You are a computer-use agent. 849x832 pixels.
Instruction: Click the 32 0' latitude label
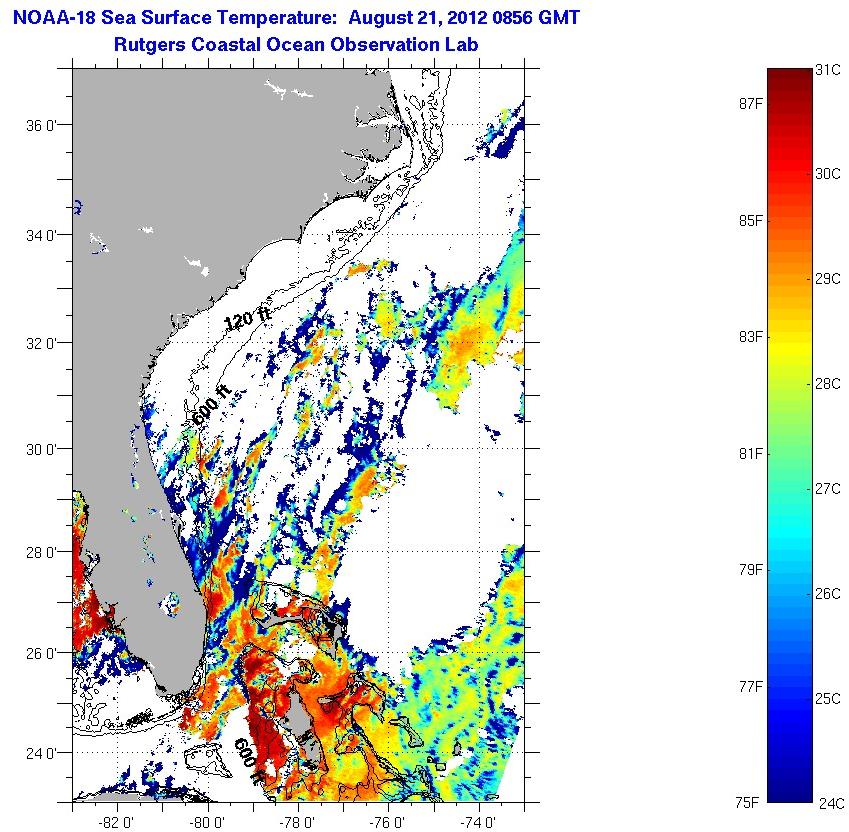click(x=41, y=344)
